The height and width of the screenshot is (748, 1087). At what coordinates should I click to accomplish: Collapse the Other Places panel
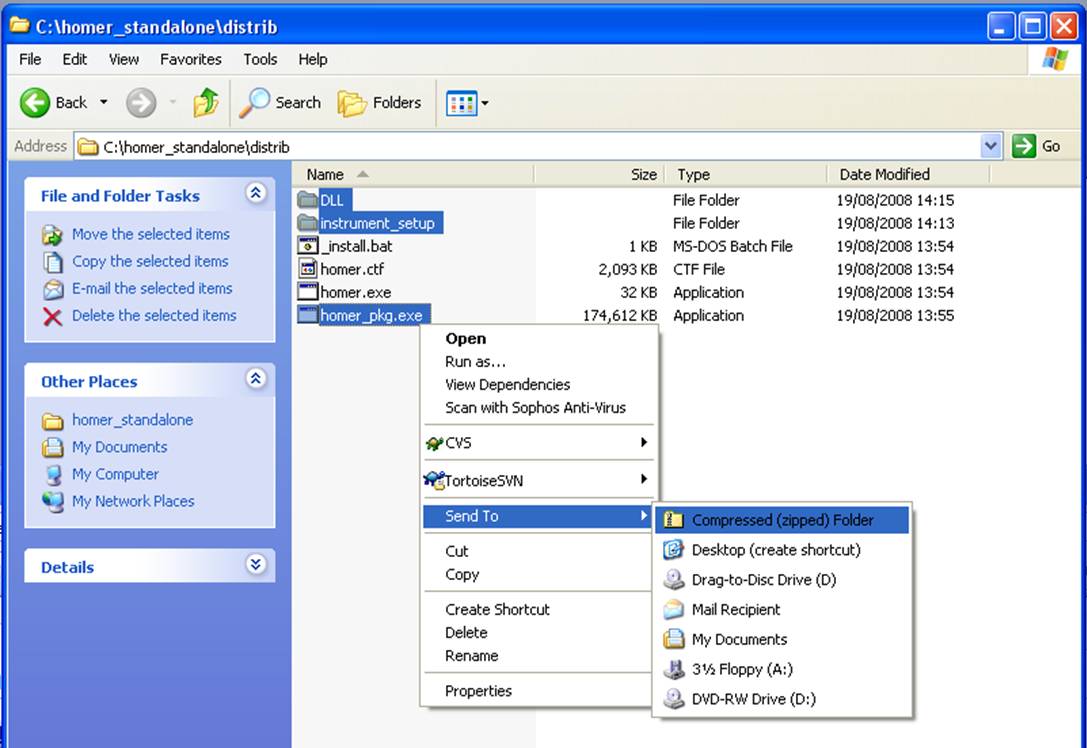256,379
